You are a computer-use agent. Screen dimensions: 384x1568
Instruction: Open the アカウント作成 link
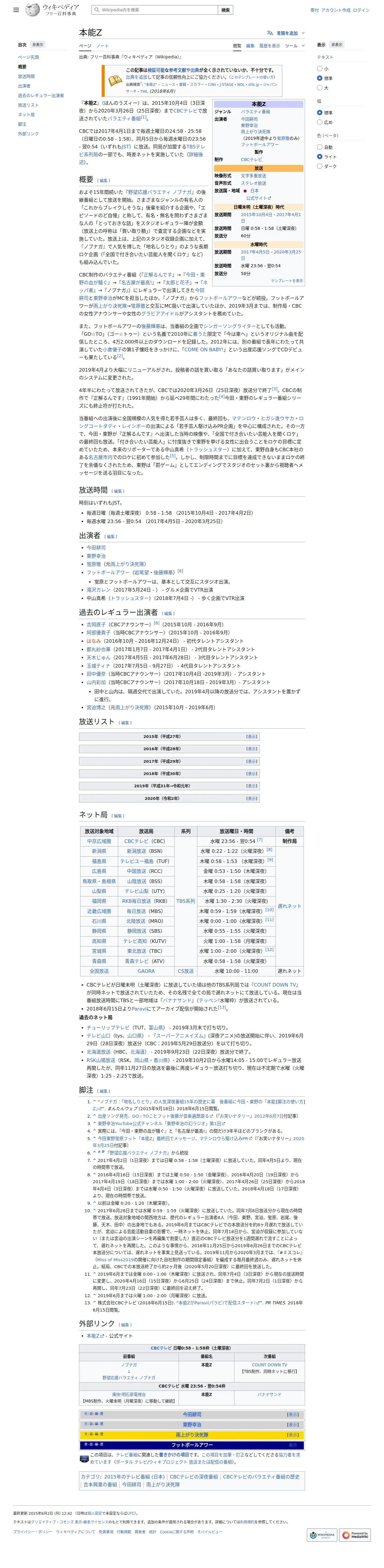click(336, 10)
